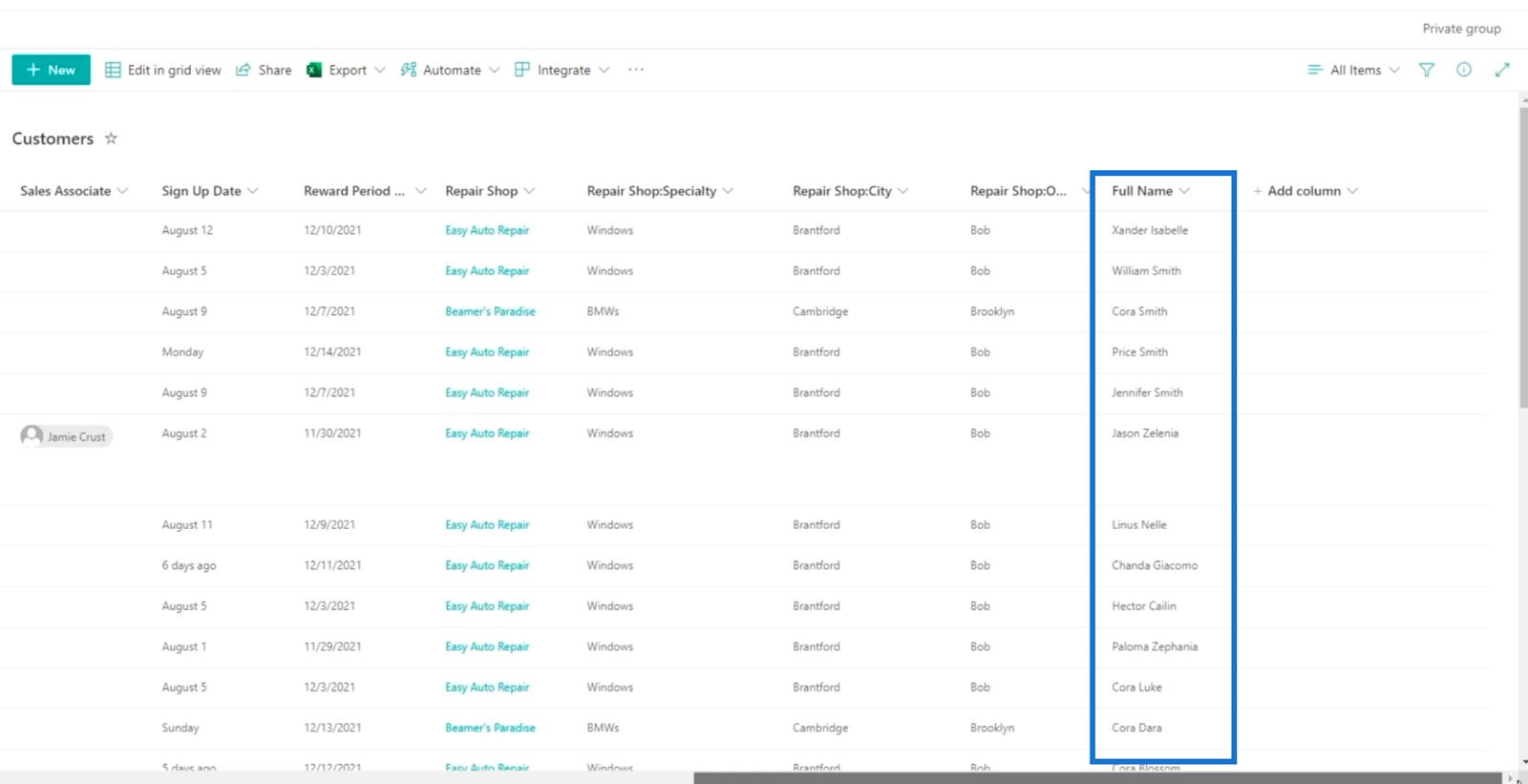Open the information details pane icon

click(1464, 70)
